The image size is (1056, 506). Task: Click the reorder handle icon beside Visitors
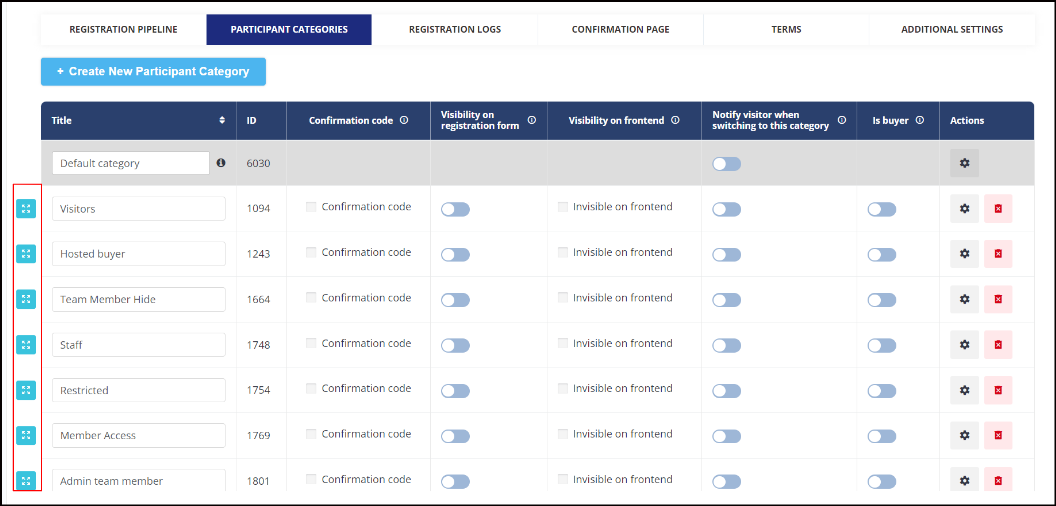26,209
